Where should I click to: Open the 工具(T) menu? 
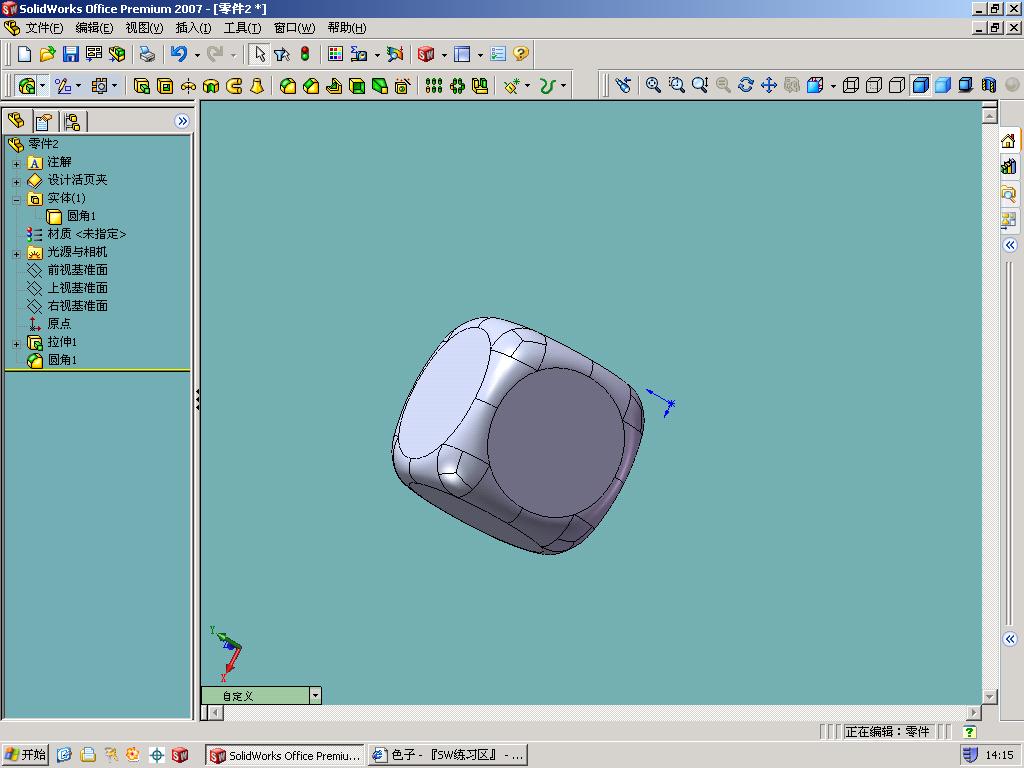pyautogui.click(x=242, y=28)
